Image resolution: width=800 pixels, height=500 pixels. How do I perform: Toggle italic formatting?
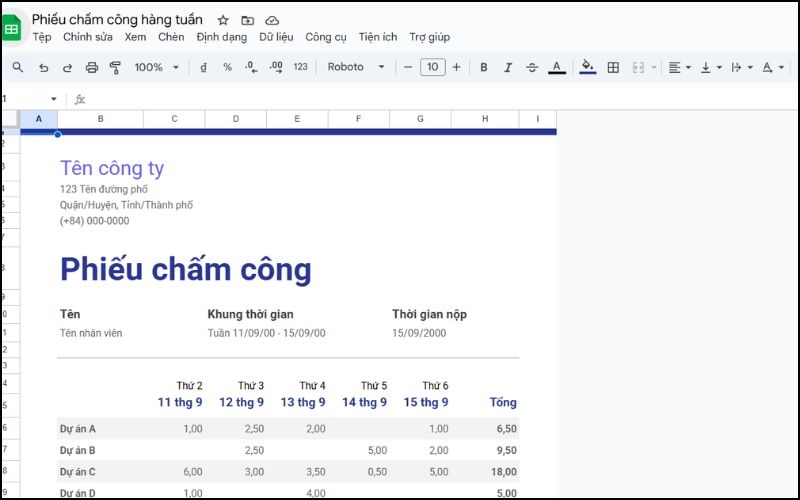tap(508, 67)
